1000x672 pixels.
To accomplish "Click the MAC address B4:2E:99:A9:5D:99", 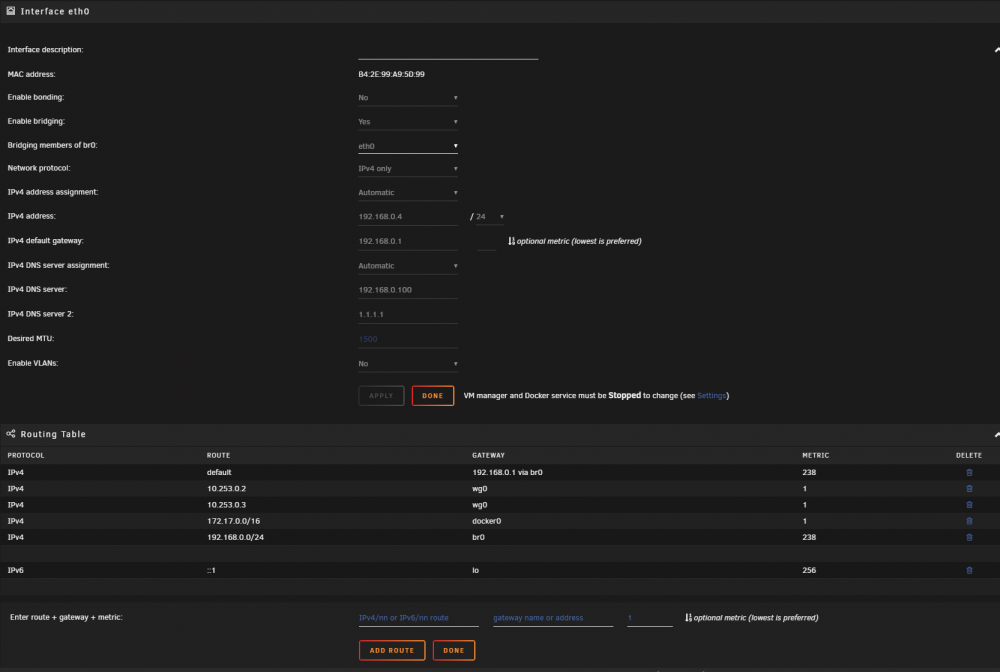I will [392, 74].
